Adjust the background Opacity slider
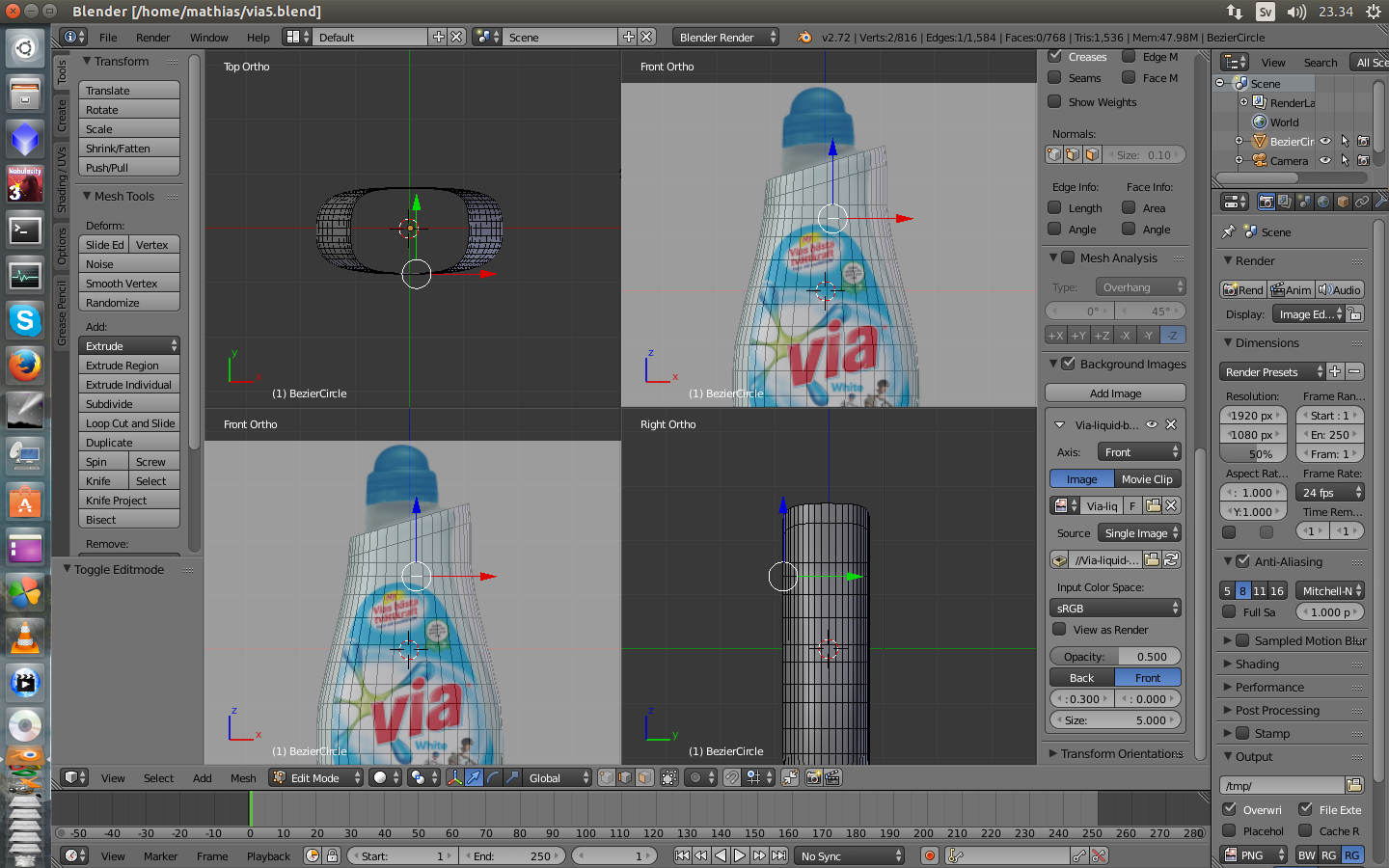 pyautogui.click(x=1115, y=656)
